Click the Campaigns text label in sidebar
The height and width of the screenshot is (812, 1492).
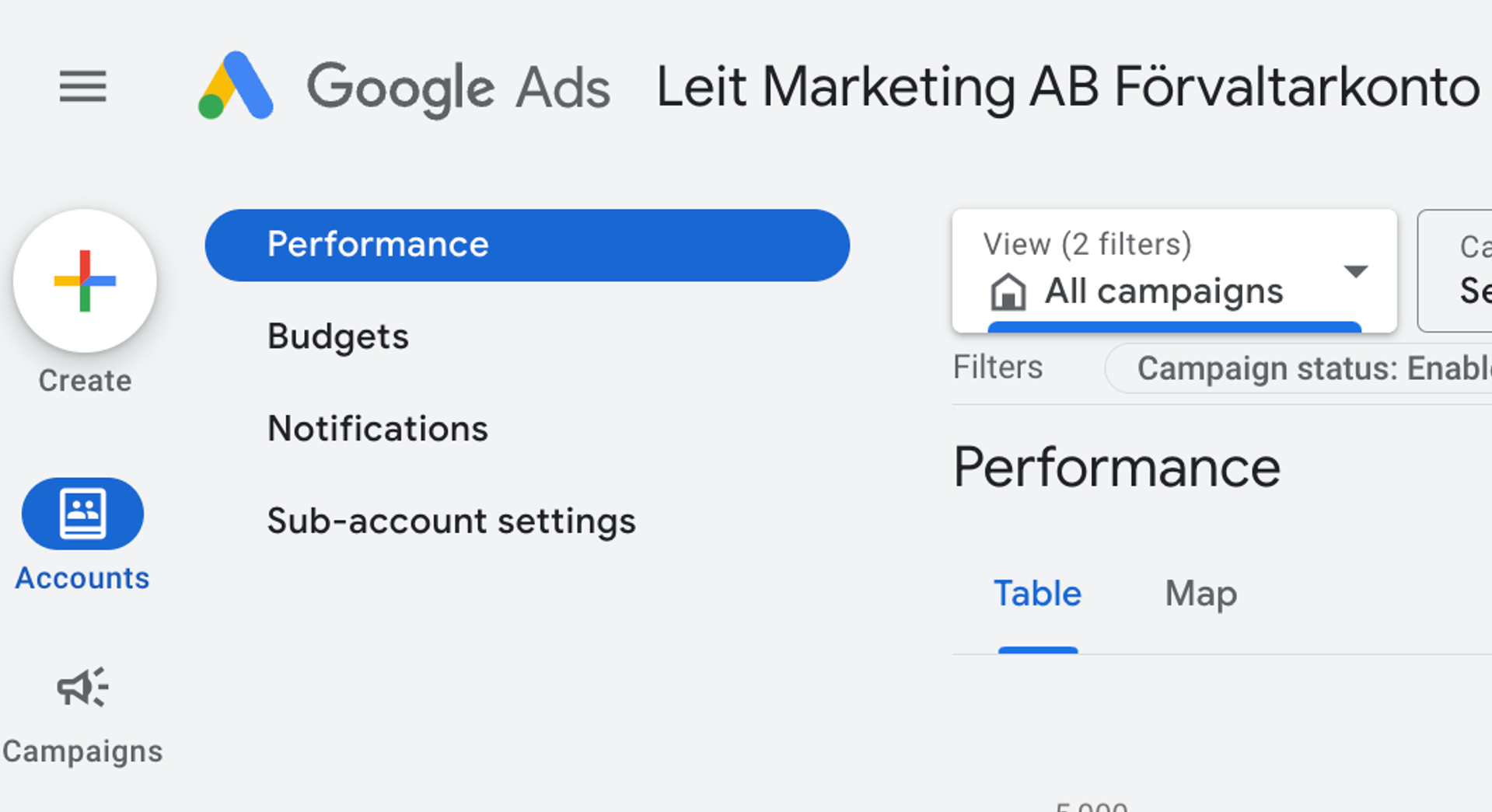click(82, 751)
